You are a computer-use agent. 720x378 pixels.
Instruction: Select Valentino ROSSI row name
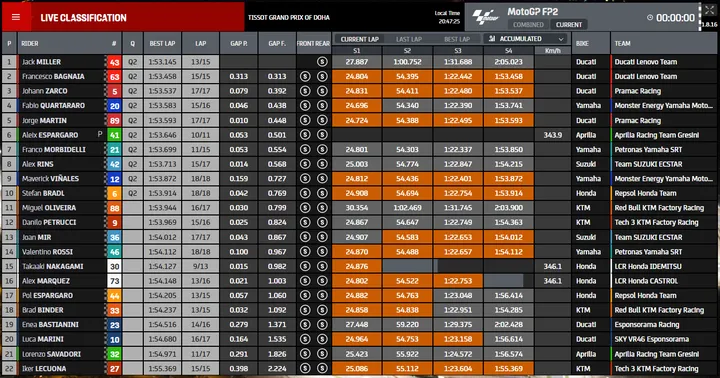tap(47, 252)
